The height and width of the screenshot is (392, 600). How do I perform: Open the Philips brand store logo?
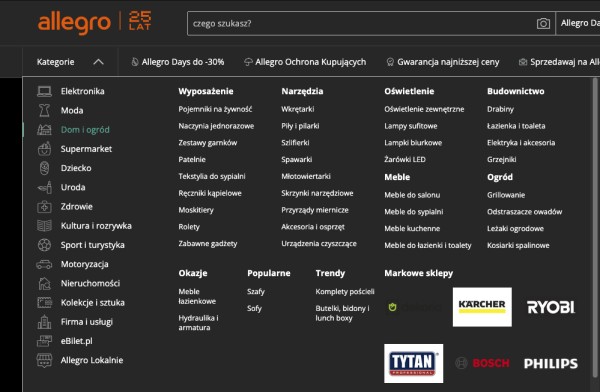point(551,363)
